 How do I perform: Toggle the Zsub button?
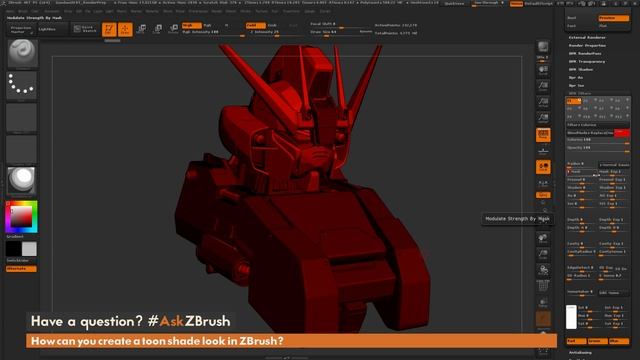(x=272, y=25)
